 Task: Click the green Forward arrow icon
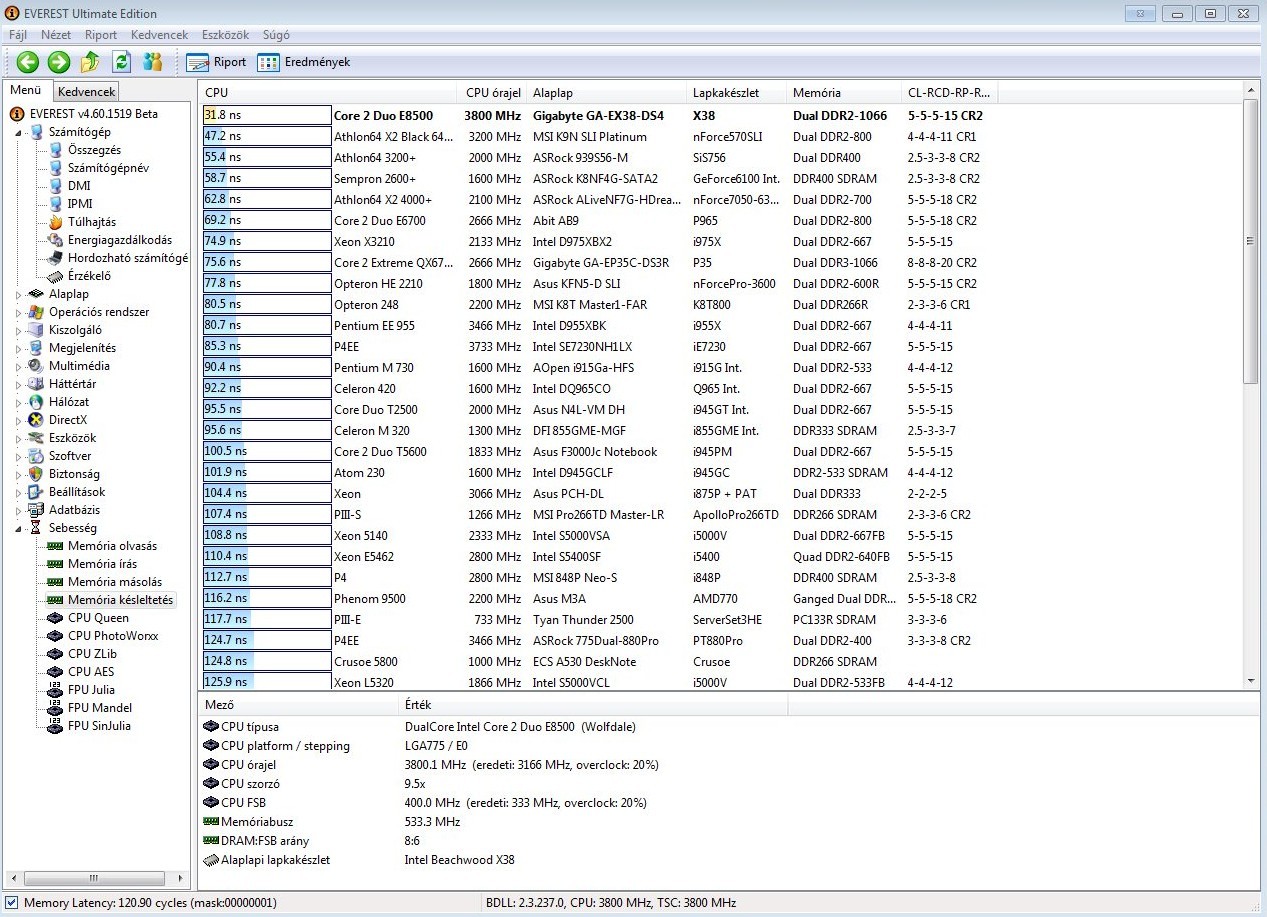point(59,62)
